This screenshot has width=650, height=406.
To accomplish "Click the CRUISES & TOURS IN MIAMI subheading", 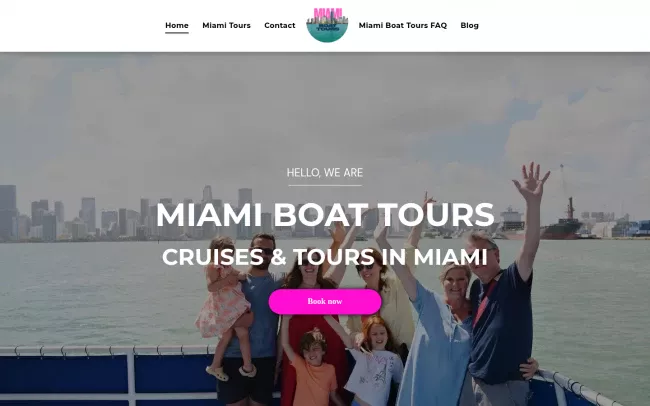I will tap(325, 257).
